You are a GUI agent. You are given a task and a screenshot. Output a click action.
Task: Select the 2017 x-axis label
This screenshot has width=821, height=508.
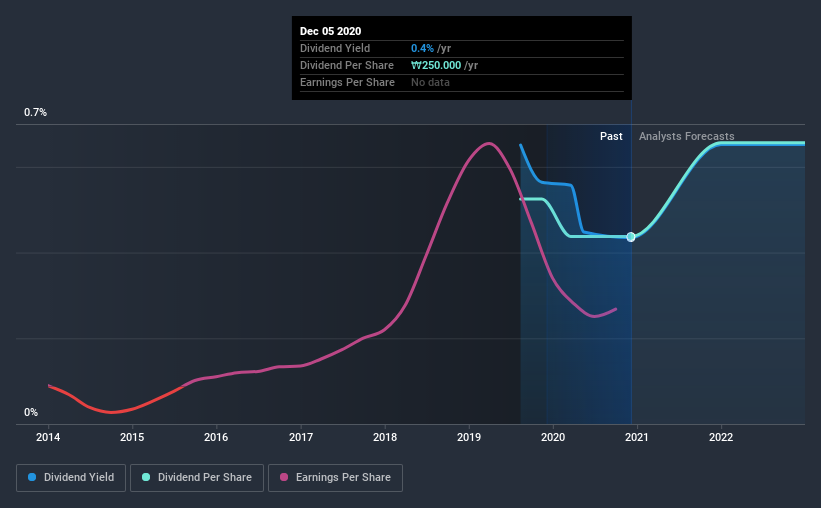click(x=301, y=437)
